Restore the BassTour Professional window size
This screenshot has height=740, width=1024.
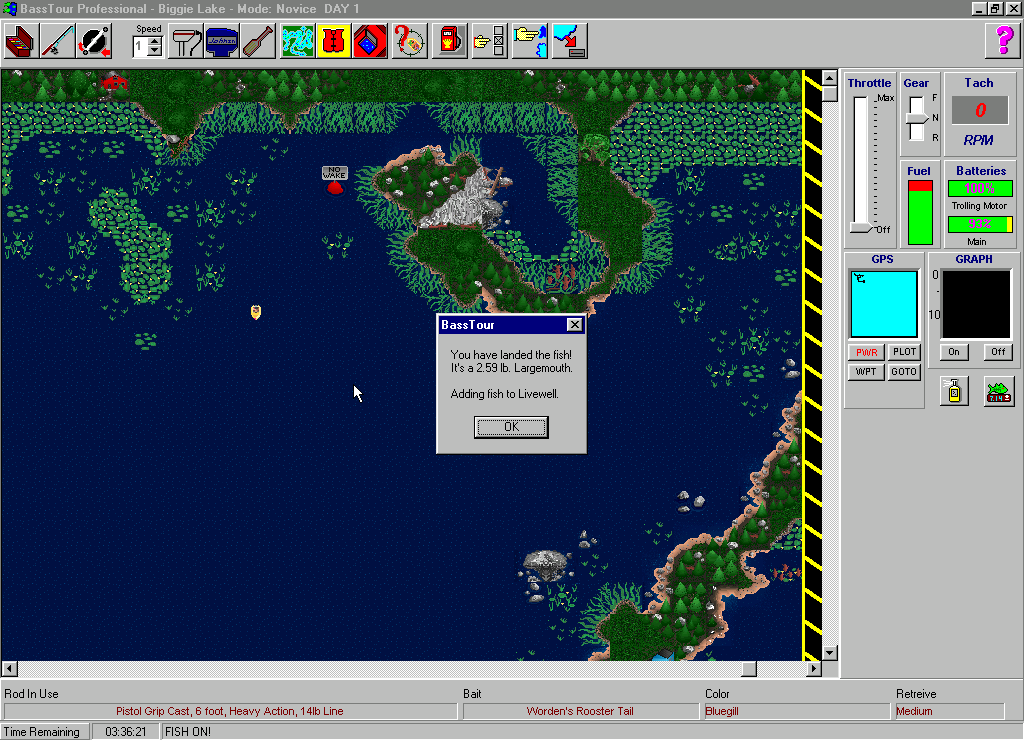tap(995, 8)
